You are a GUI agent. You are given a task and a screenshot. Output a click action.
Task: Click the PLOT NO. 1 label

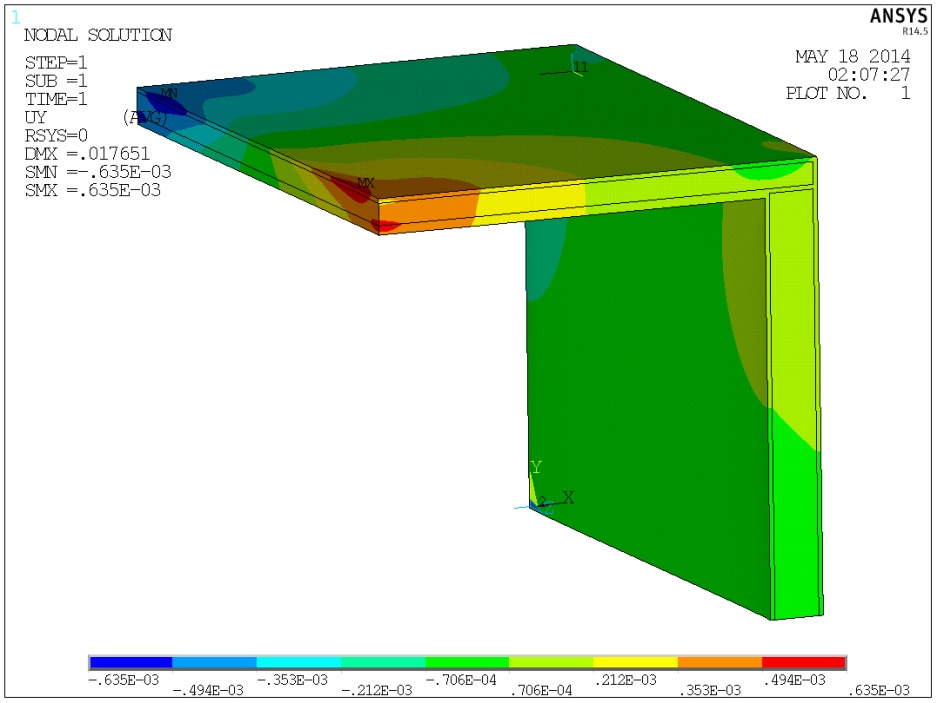848,93
